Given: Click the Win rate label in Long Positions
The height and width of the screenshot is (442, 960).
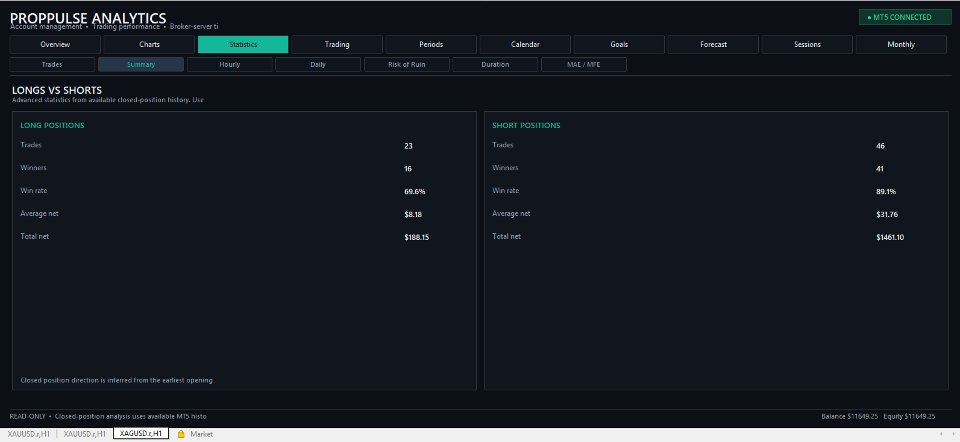Looking at the screenshot, I should [34, 191].
